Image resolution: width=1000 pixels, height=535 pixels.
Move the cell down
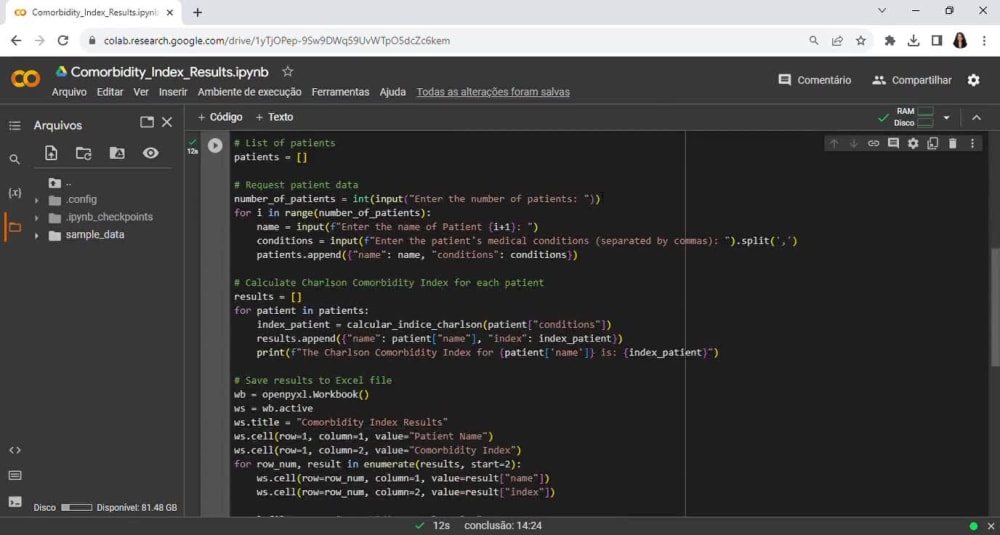point(853,143)
